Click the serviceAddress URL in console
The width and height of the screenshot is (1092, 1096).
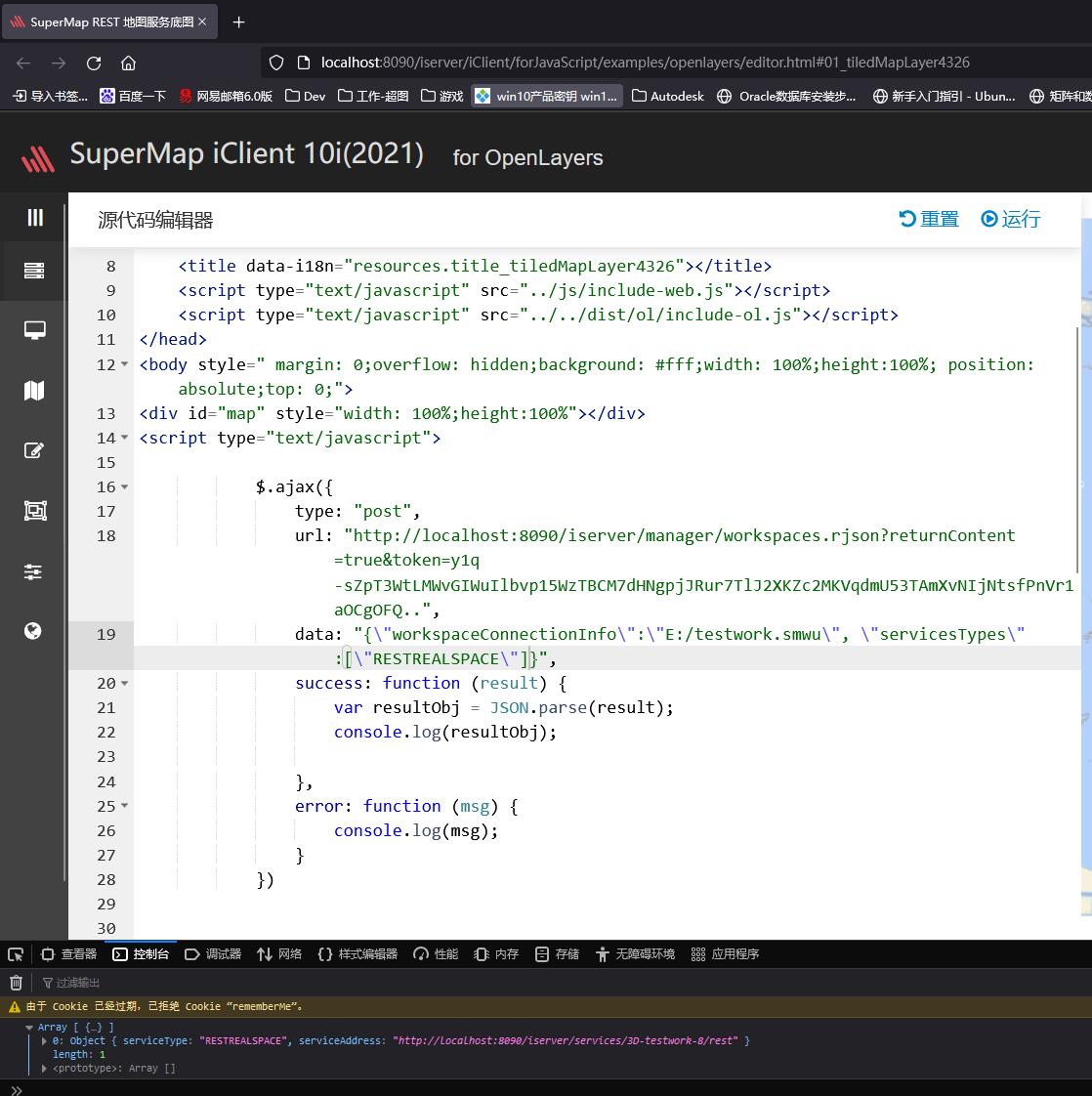click(567, 1040)
